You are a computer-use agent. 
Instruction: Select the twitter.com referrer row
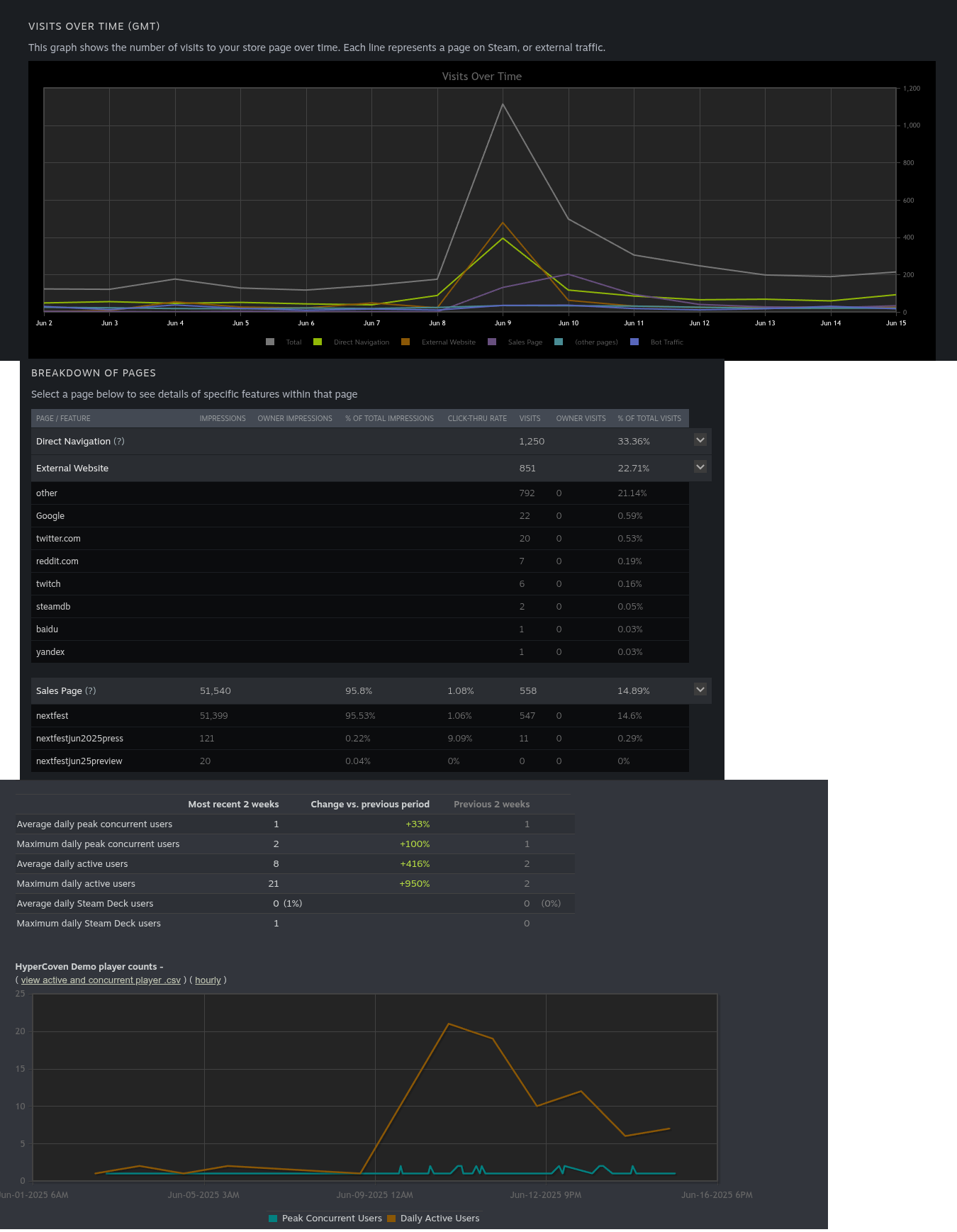[360, 539]
